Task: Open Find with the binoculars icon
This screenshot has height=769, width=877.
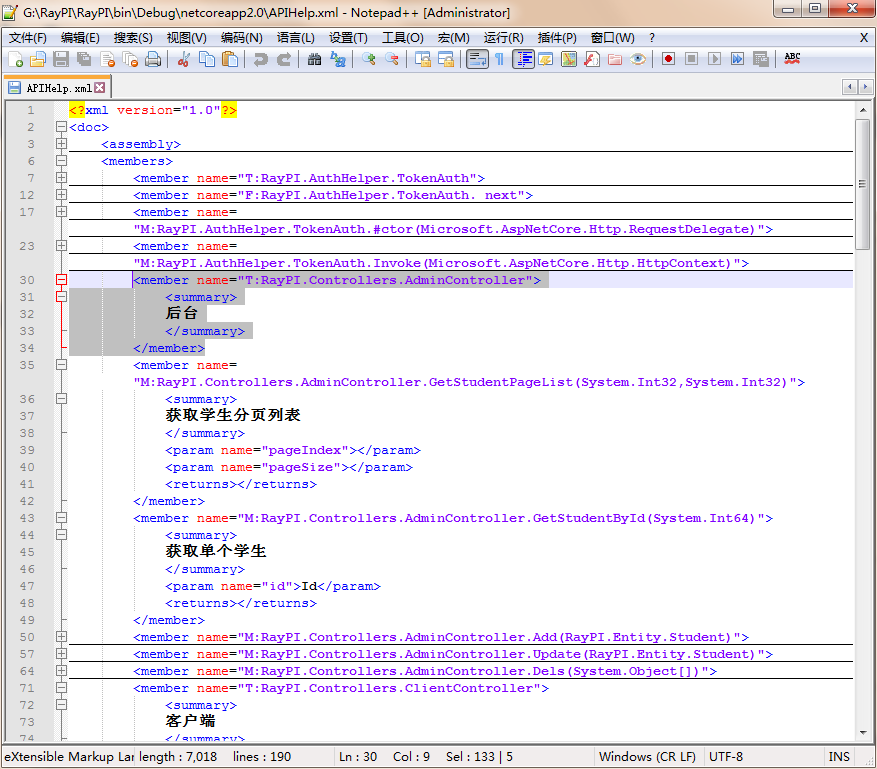Action: coord(314,60)
